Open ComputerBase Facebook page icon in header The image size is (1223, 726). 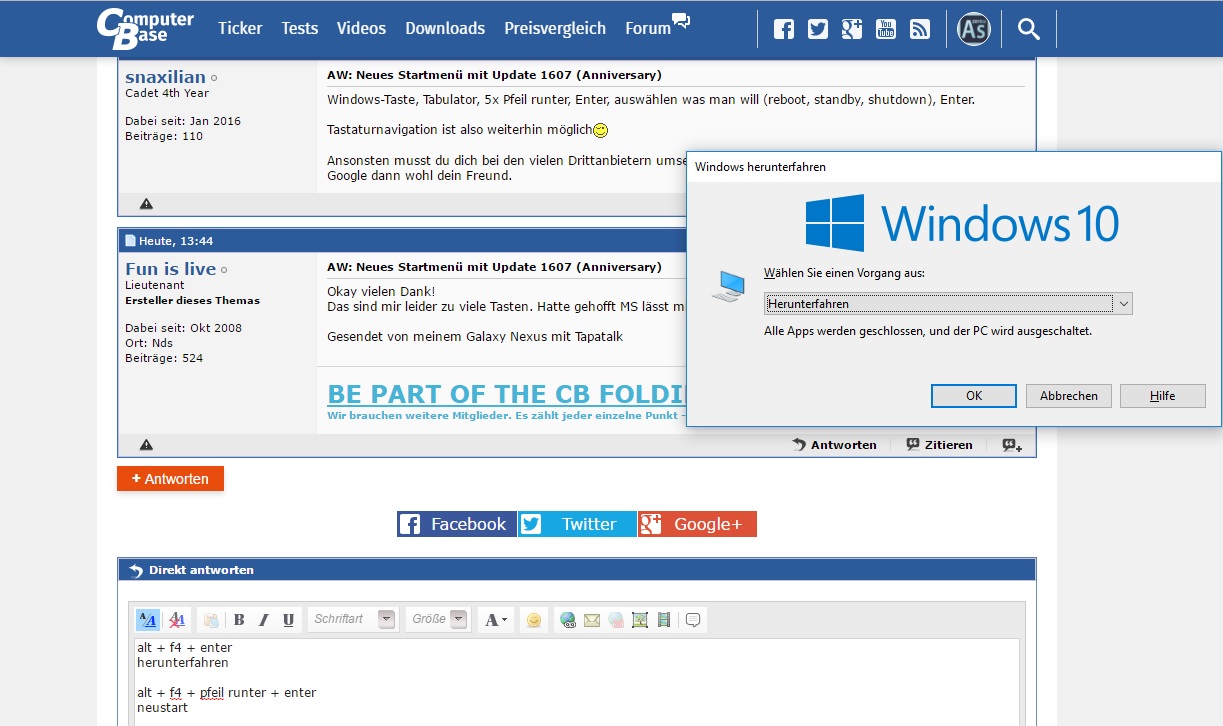point(784,29)
